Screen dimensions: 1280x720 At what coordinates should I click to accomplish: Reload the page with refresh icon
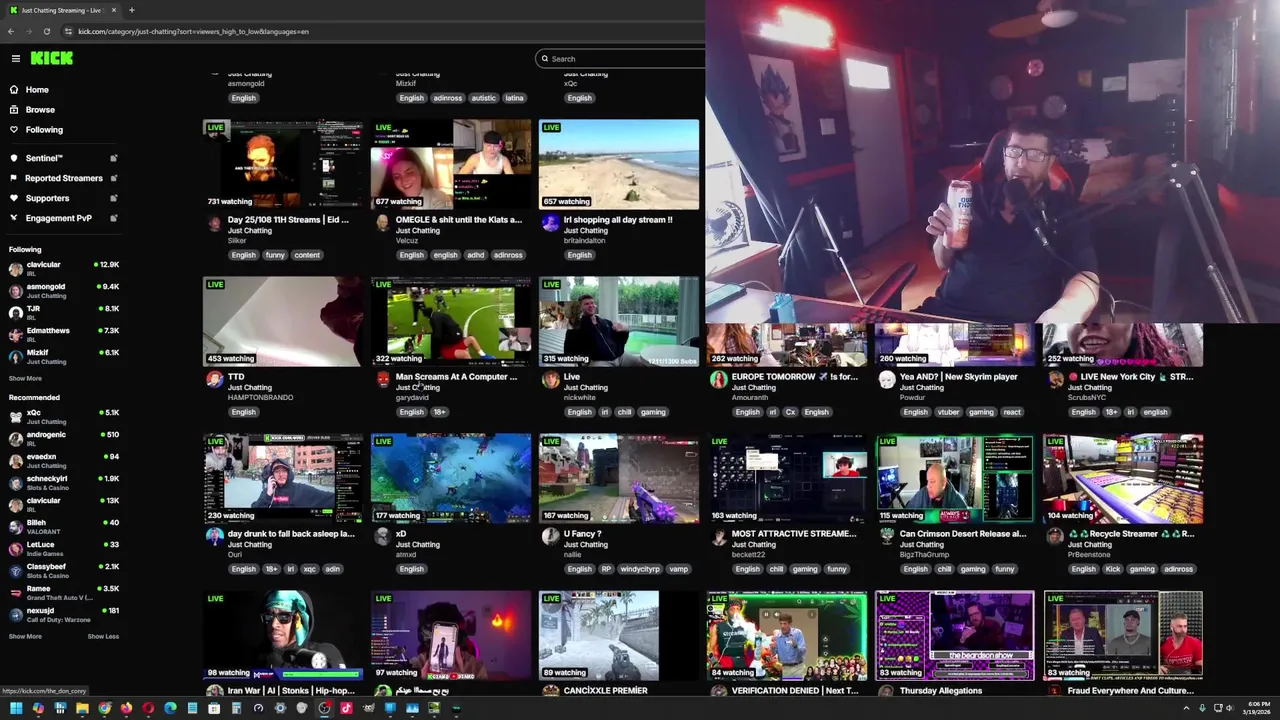click(x=47, y=31)
